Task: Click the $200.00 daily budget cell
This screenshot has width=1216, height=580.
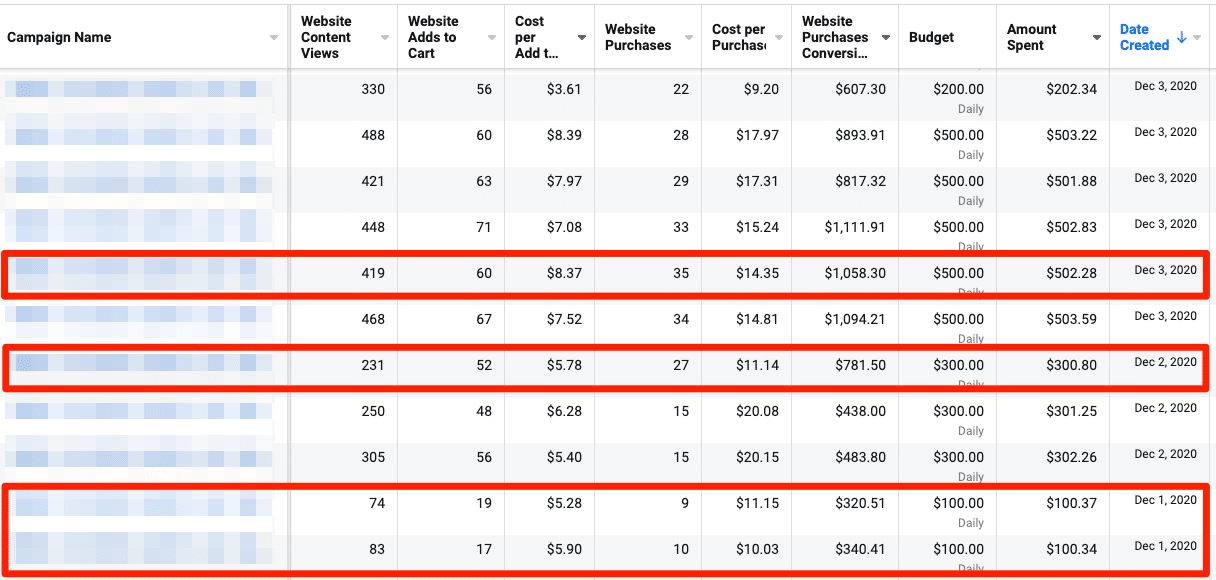Action: click(x=958, y=89)
